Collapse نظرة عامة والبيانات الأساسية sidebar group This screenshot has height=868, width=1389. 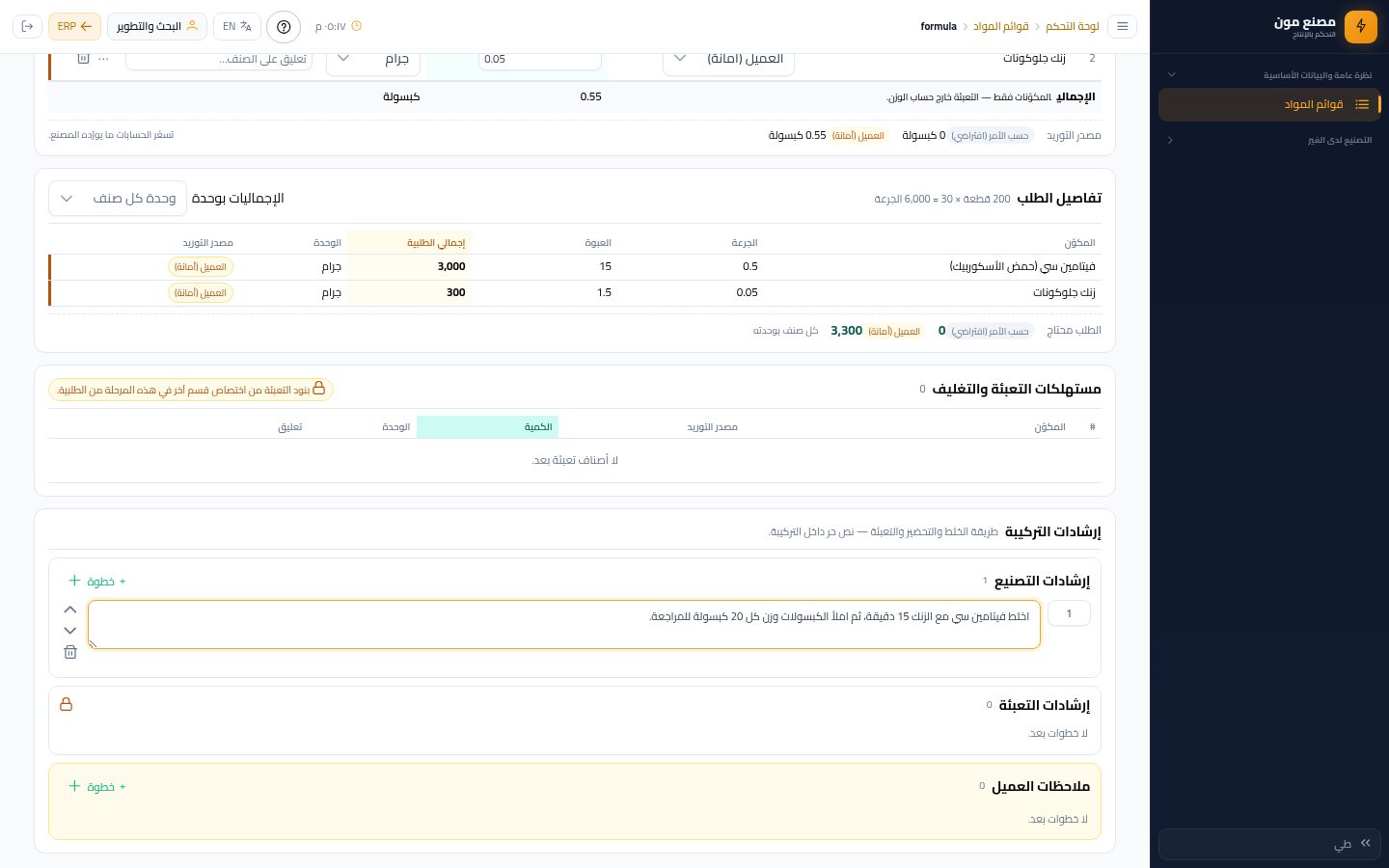(1269, 74)
